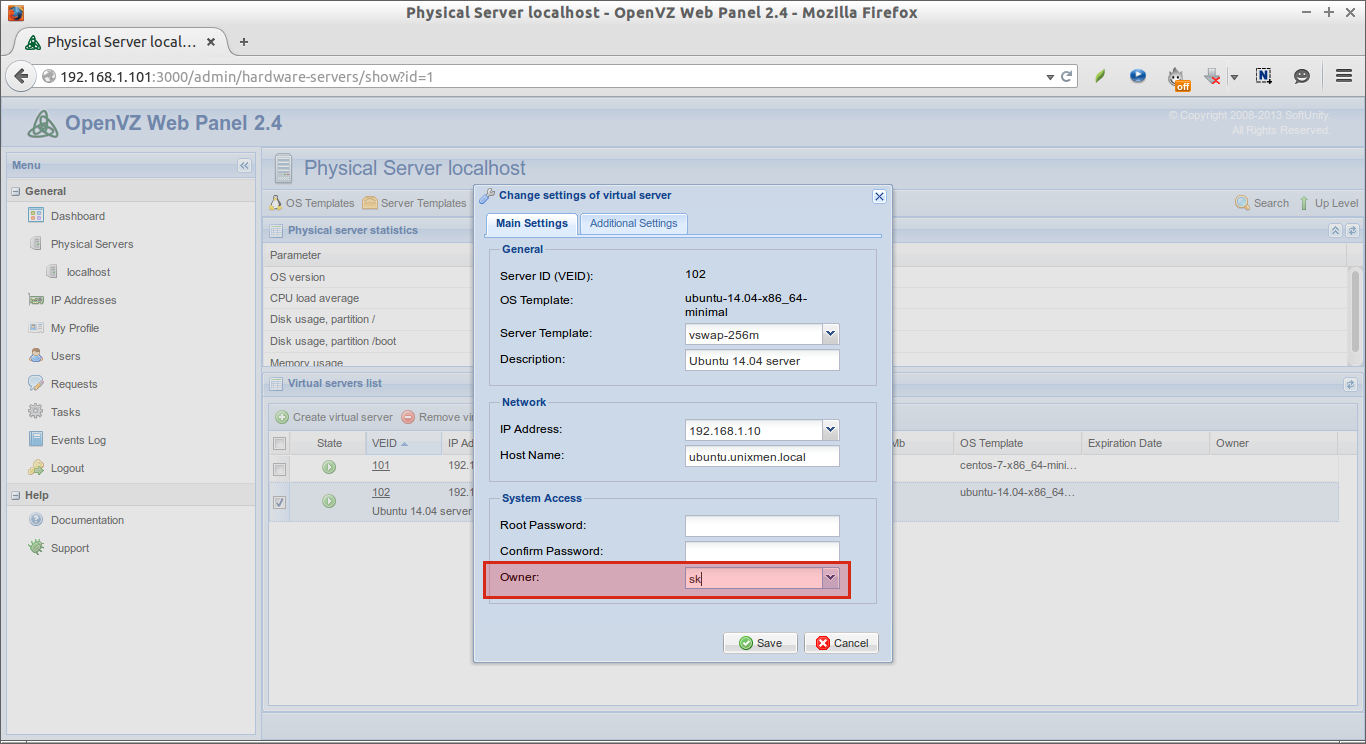Image resolution: width=1366 pixels, height=744 pixels.
Task: Sort by the VEID column header
Action: [404, 443]
